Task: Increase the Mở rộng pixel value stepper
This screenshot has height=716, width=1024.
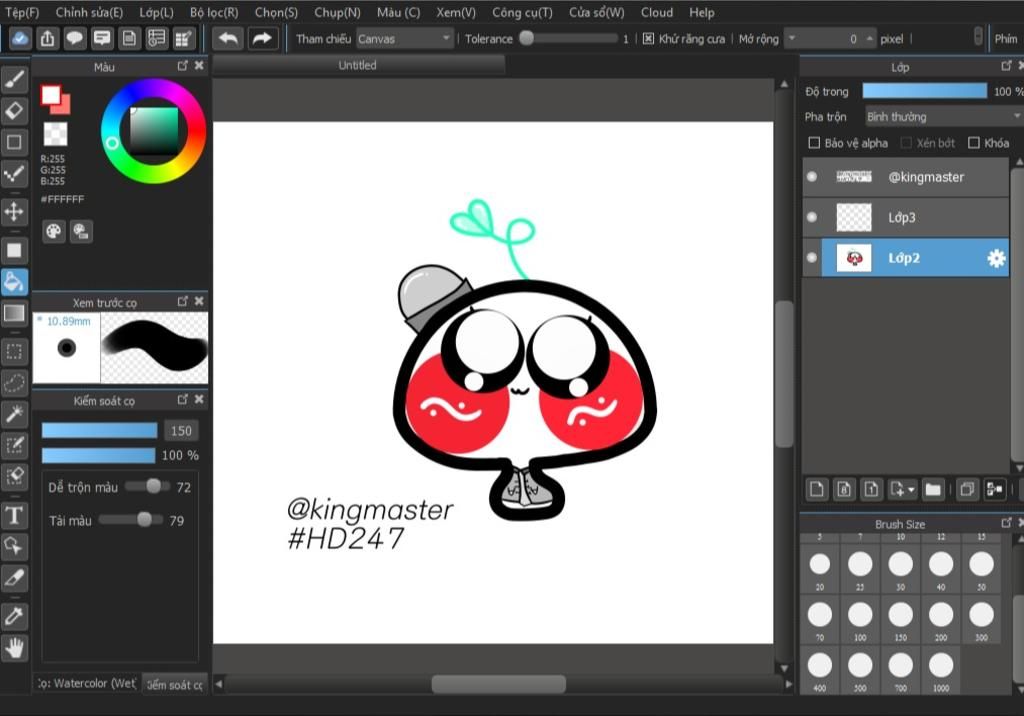Action: (x=869, y=37)
